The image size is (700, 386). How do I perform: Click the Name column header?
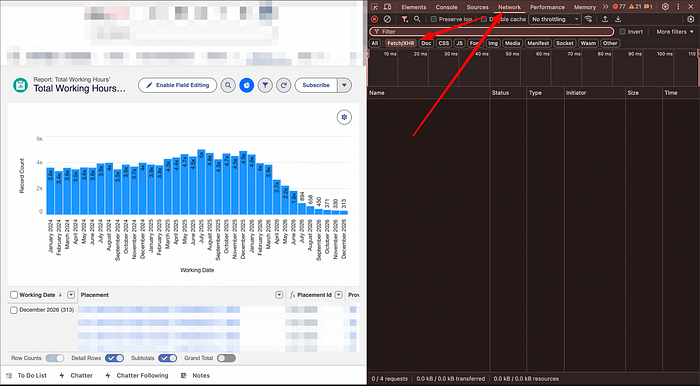point(429,93)
